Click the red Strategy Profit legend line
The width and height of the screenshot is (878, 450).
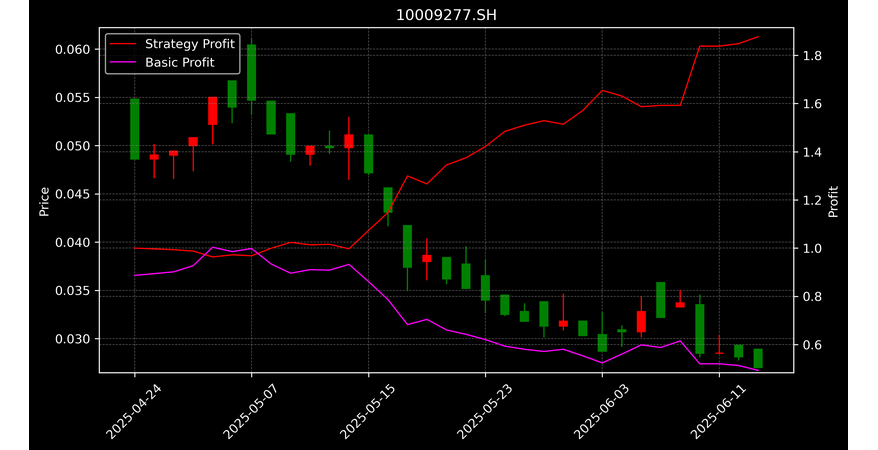pyautogui.click(x=123, y=44)
